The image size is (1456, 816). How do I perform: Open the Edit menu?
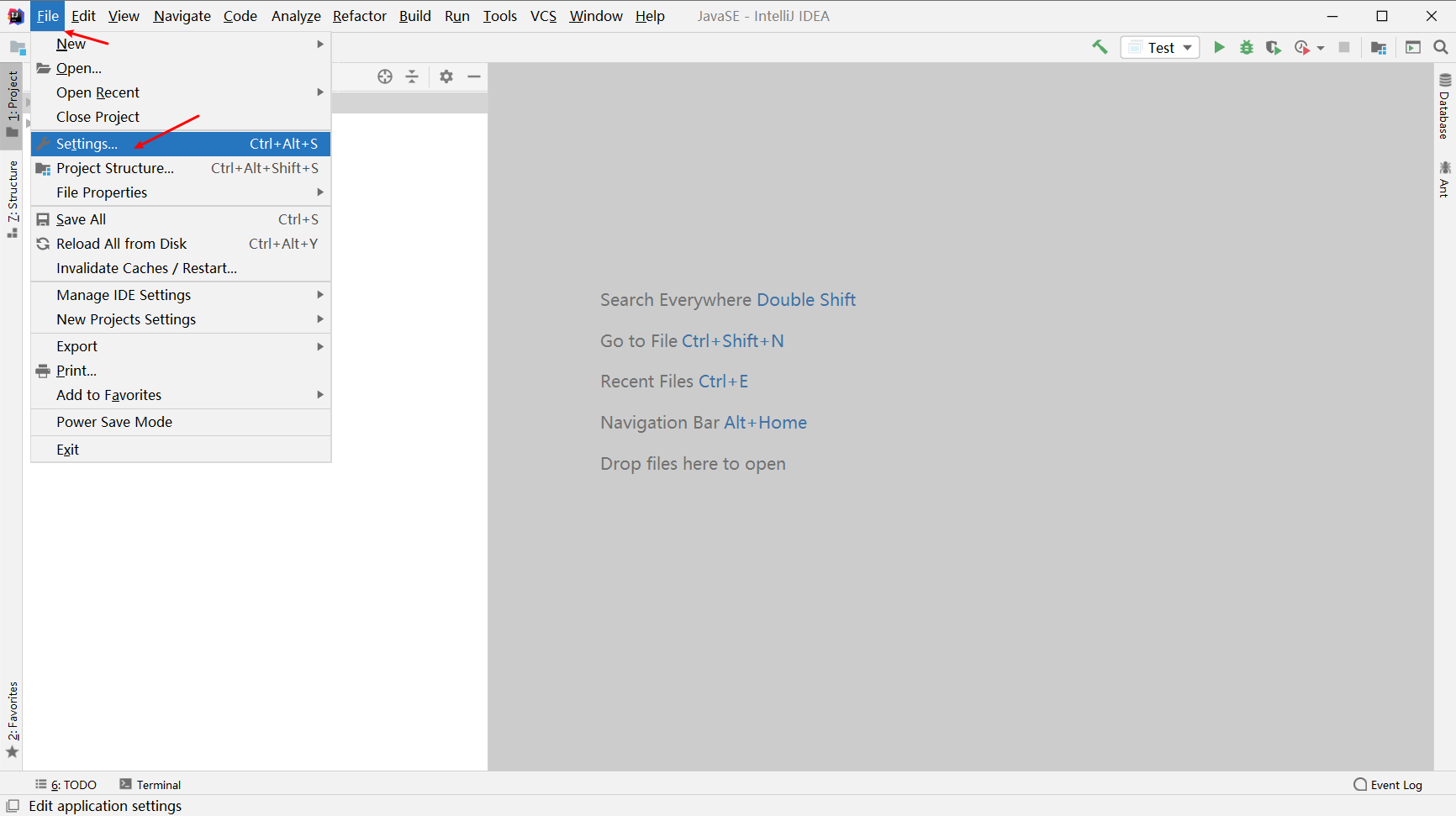coord(83,16)
